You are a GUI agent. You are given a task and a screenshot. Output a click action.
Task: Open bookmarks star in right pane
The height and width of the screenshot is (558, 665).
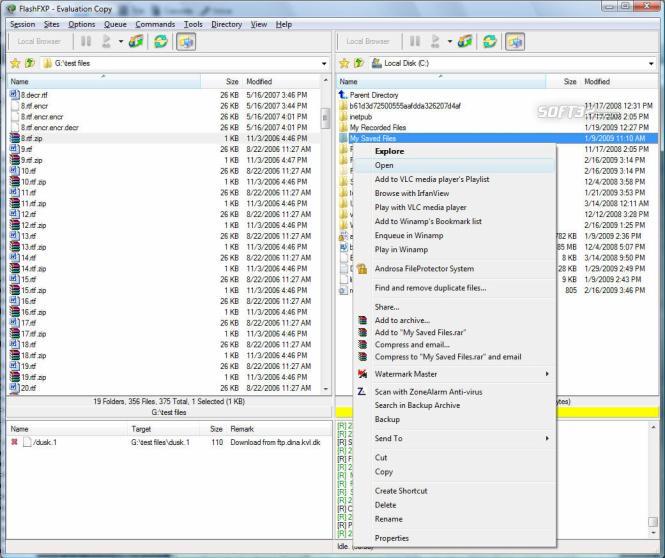[344, 64]
